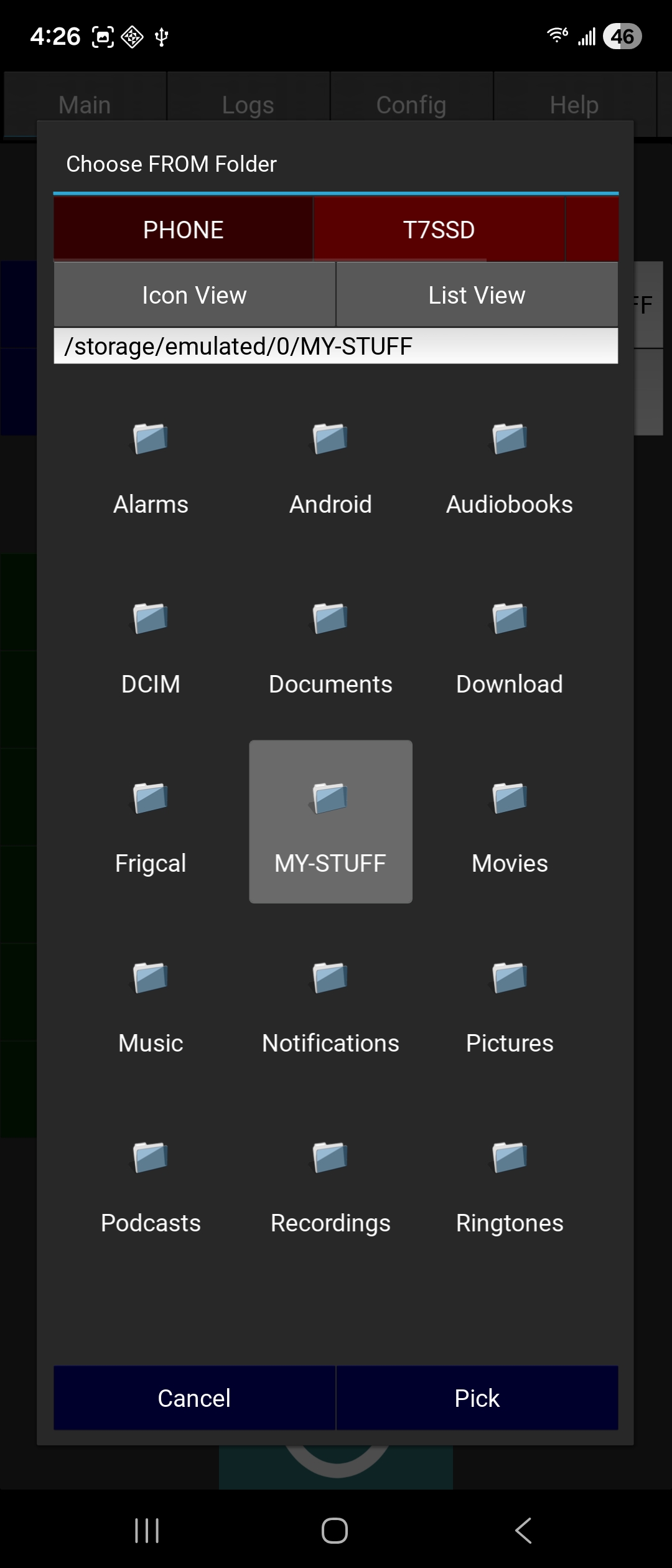Image resolution: width=672 pixels, height=1568 pixels.
Task: Tap the Documents folder icon
Action: tap(330, 618)
